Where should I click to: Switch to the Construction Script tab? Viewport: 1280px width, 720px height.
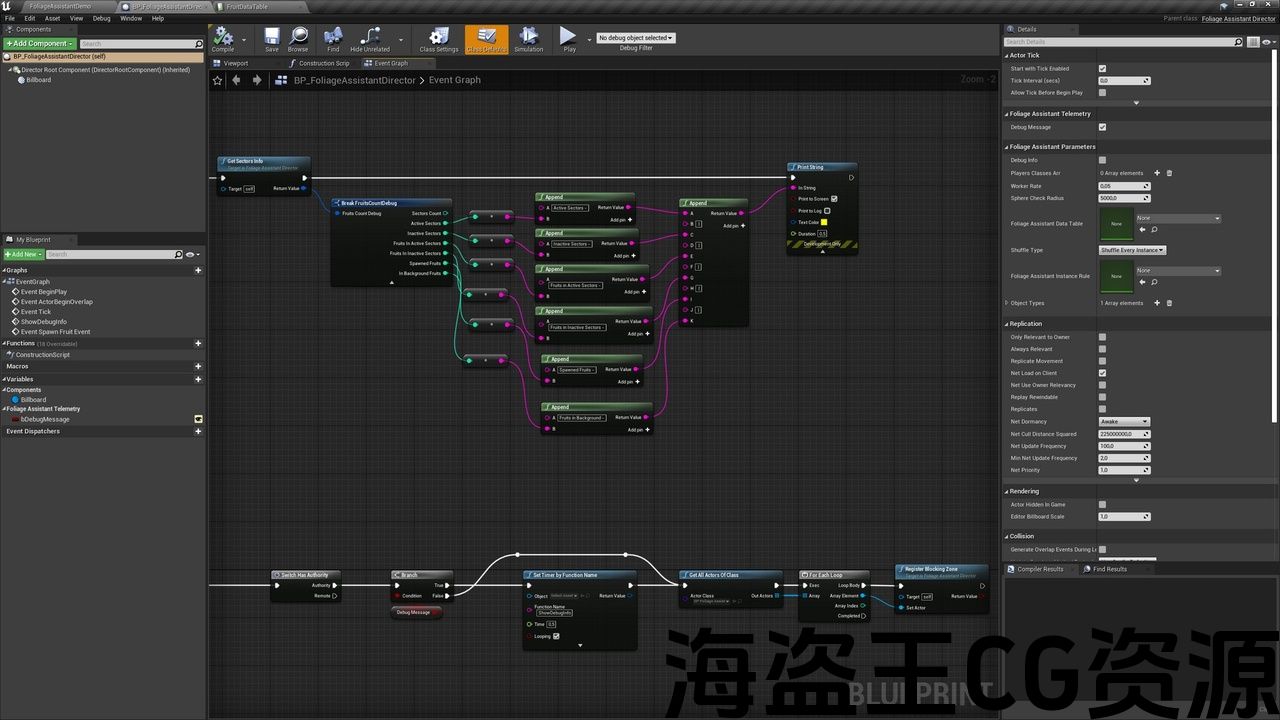point(323,63)
